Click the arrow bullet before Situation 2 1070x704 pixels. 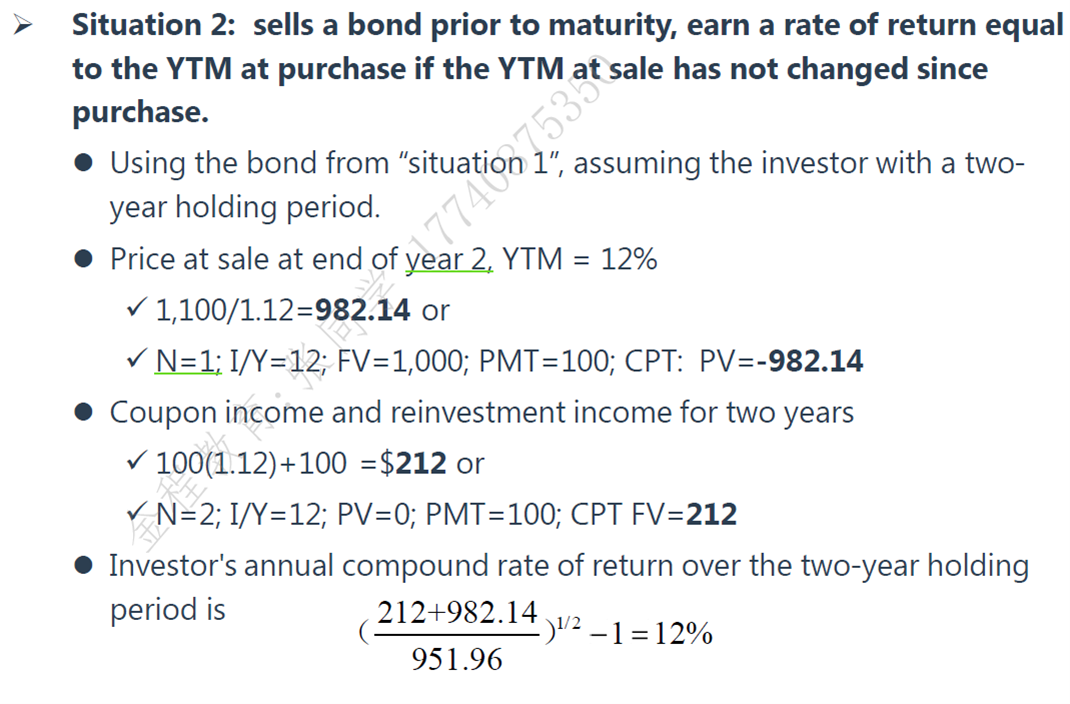[23, 26]
